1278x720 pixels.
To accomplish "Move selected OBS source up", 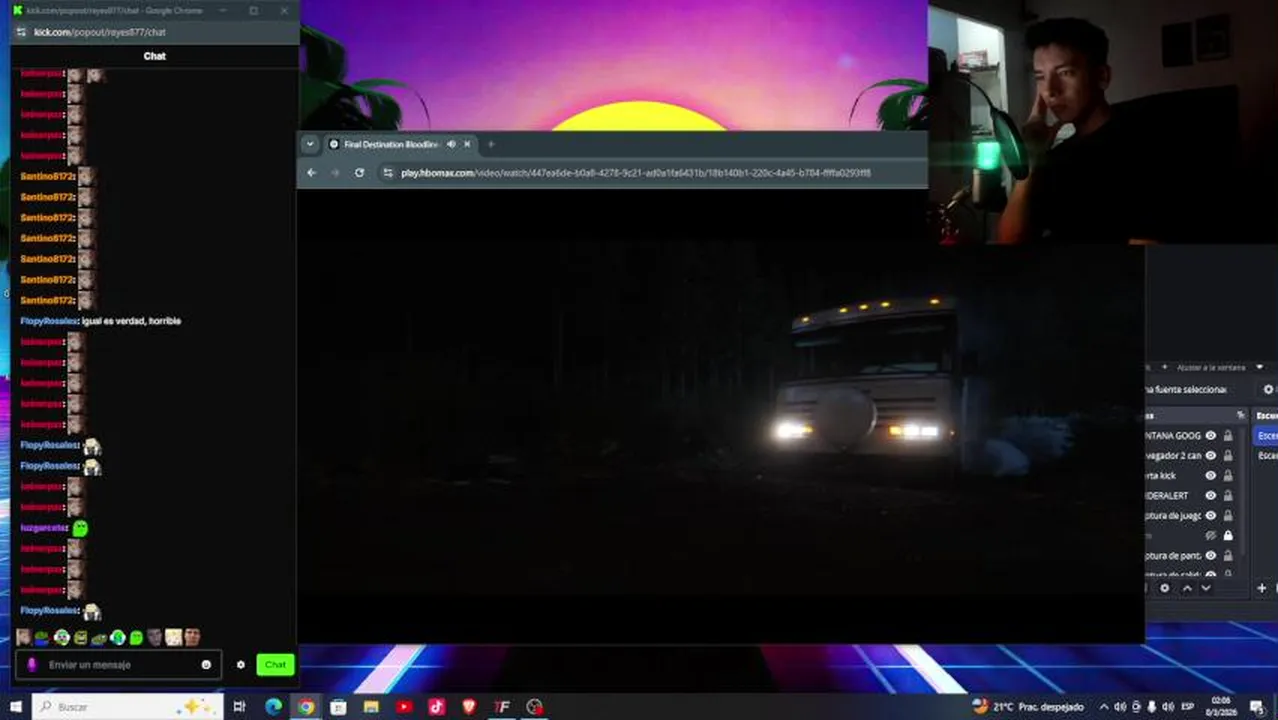I will [x=1187, y=588].
